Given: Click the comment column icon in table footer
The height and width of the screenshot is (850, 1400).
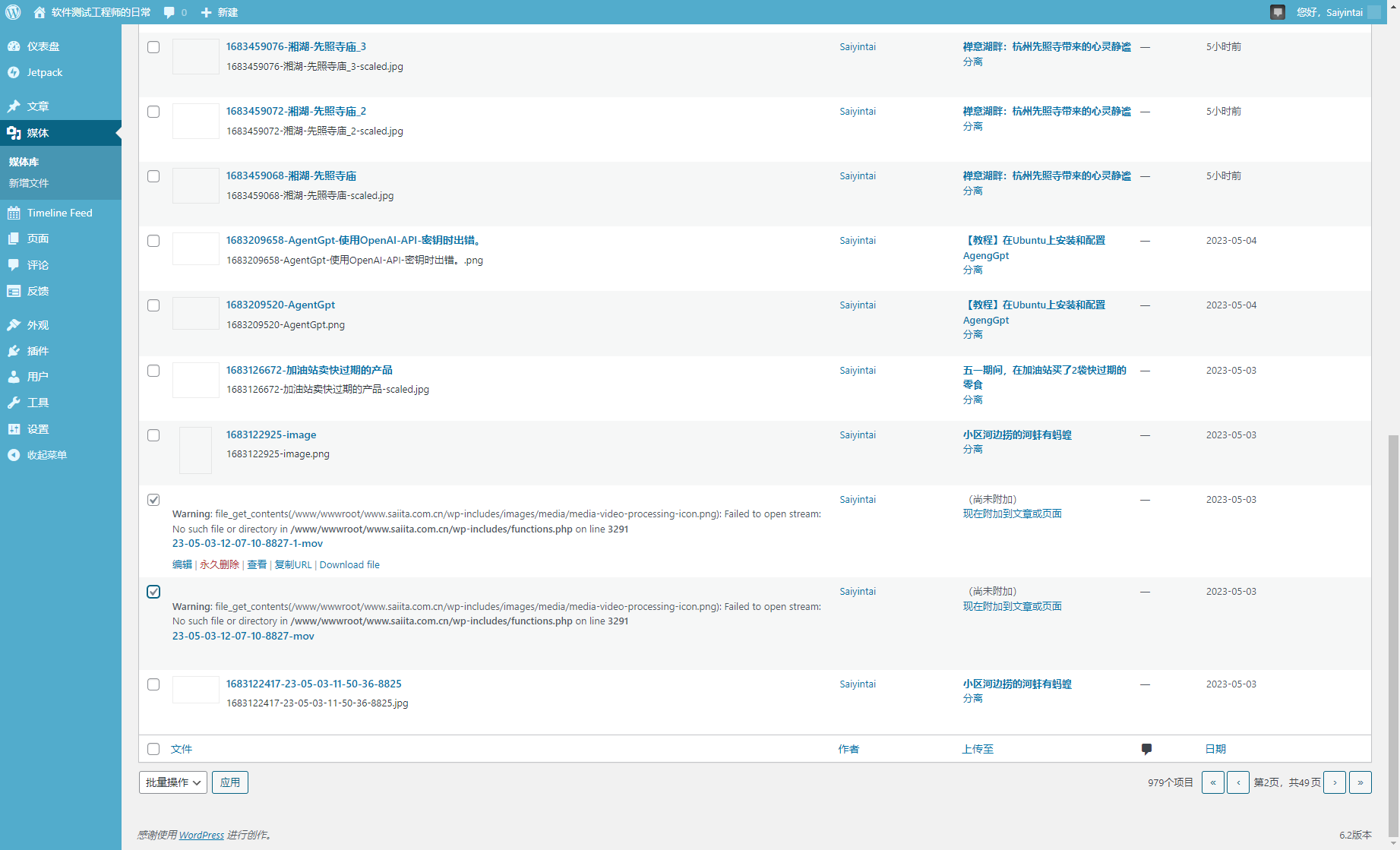Looking at the screenshot, I should (1146, 749).
